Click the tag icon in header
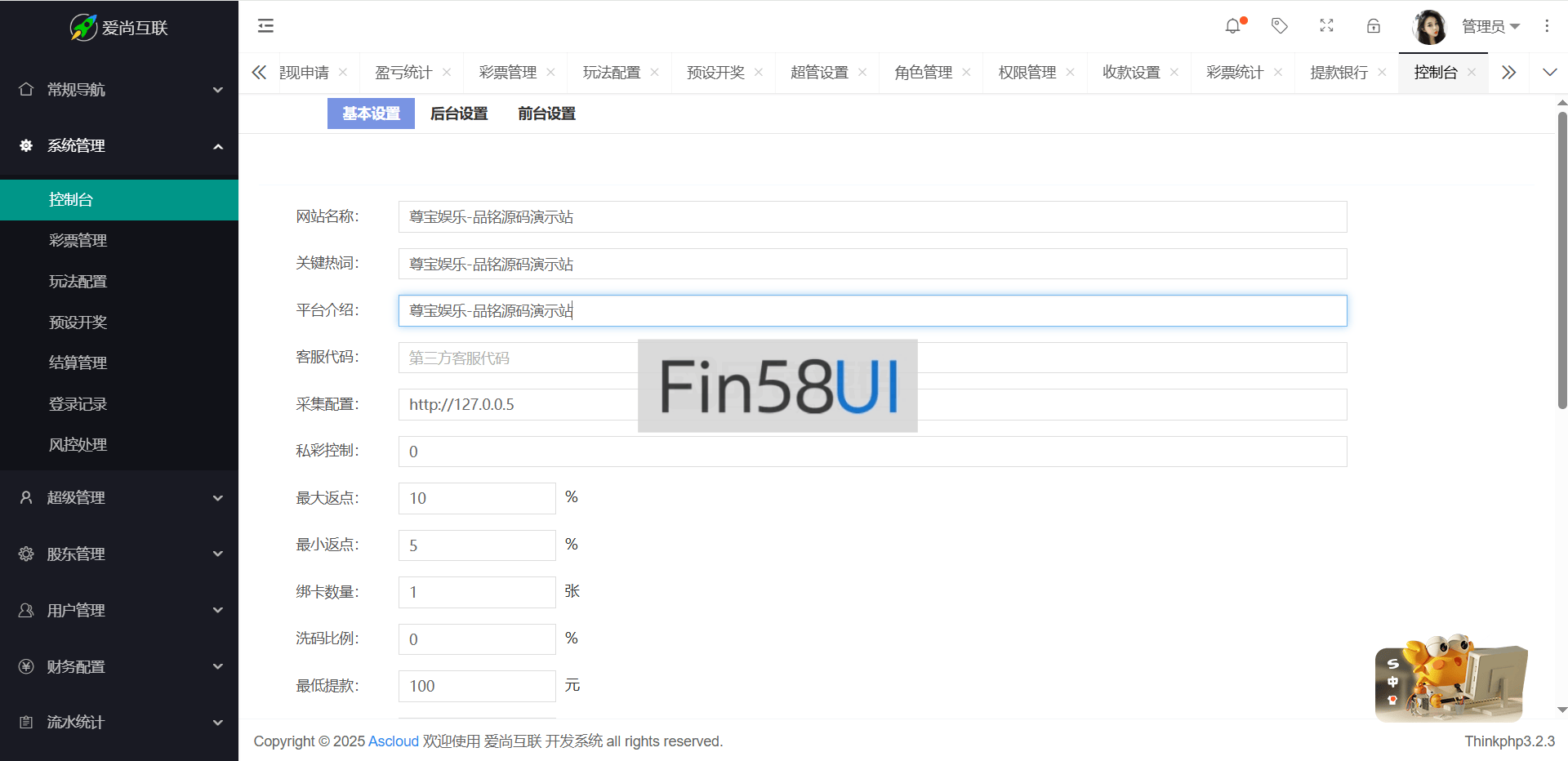Viewport: 1568px width, 761px height. tap(1280, 26)
